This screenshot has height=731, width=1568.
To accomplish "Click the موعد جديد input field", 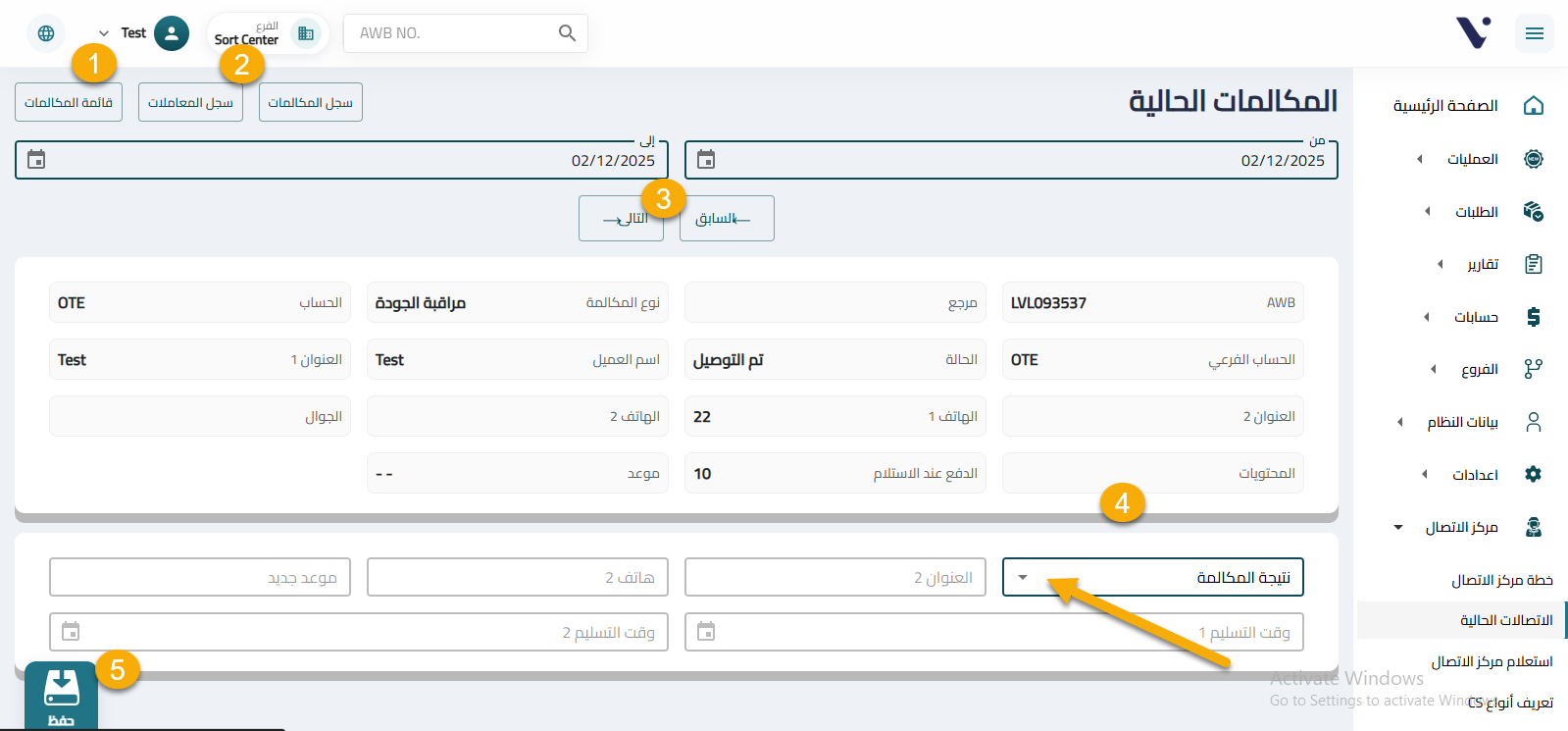I will point(200,577).
